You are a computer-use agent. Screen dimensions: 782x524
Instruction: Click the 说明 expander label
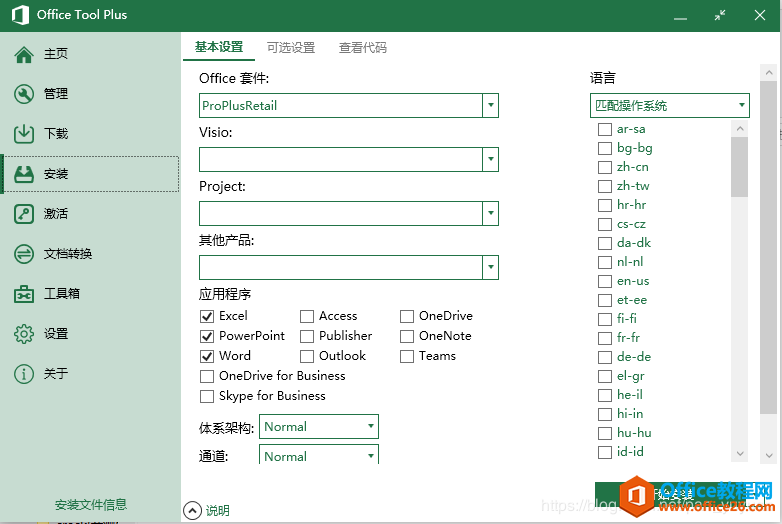click(x=218, y=511)
